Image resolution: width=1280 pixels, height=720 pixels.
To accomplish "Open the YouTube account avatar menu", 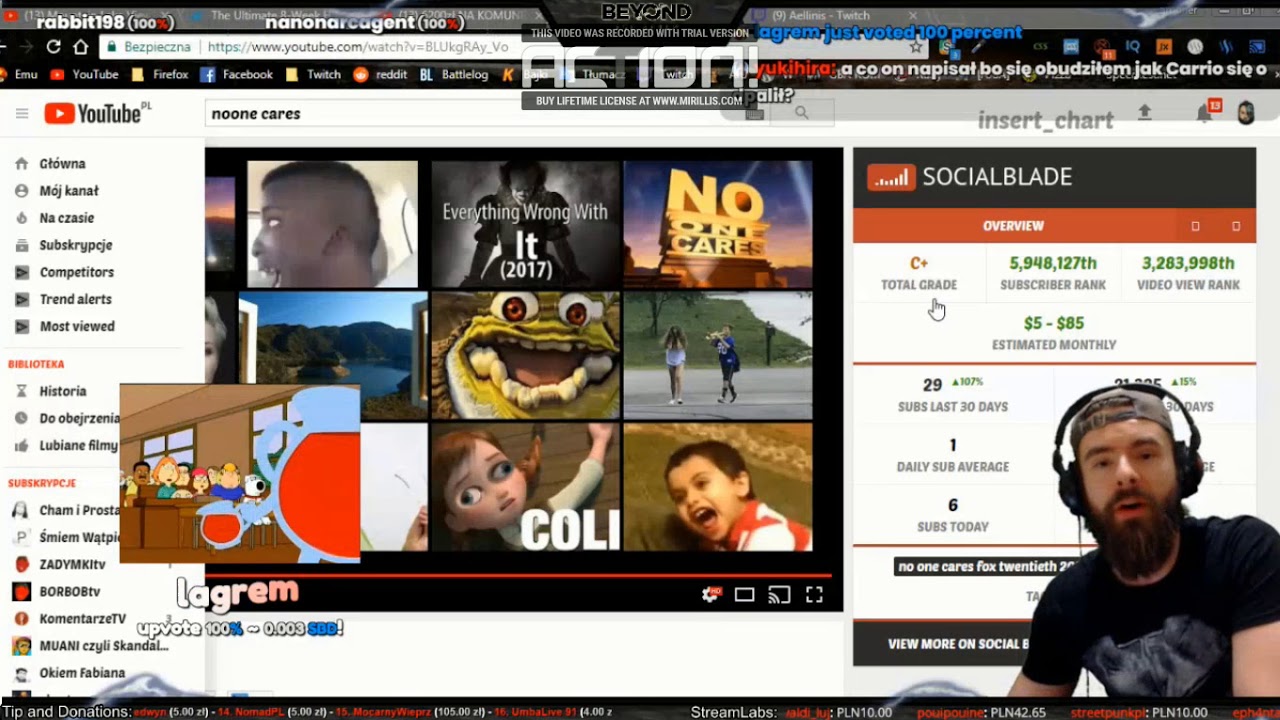I will click(1245, 113).
